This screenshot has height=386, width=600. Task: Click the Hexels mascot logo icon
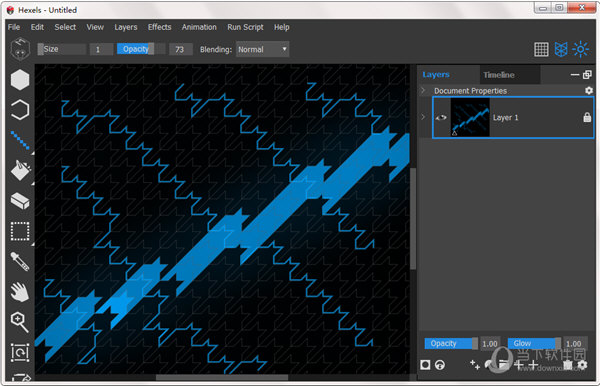[20, 49]
